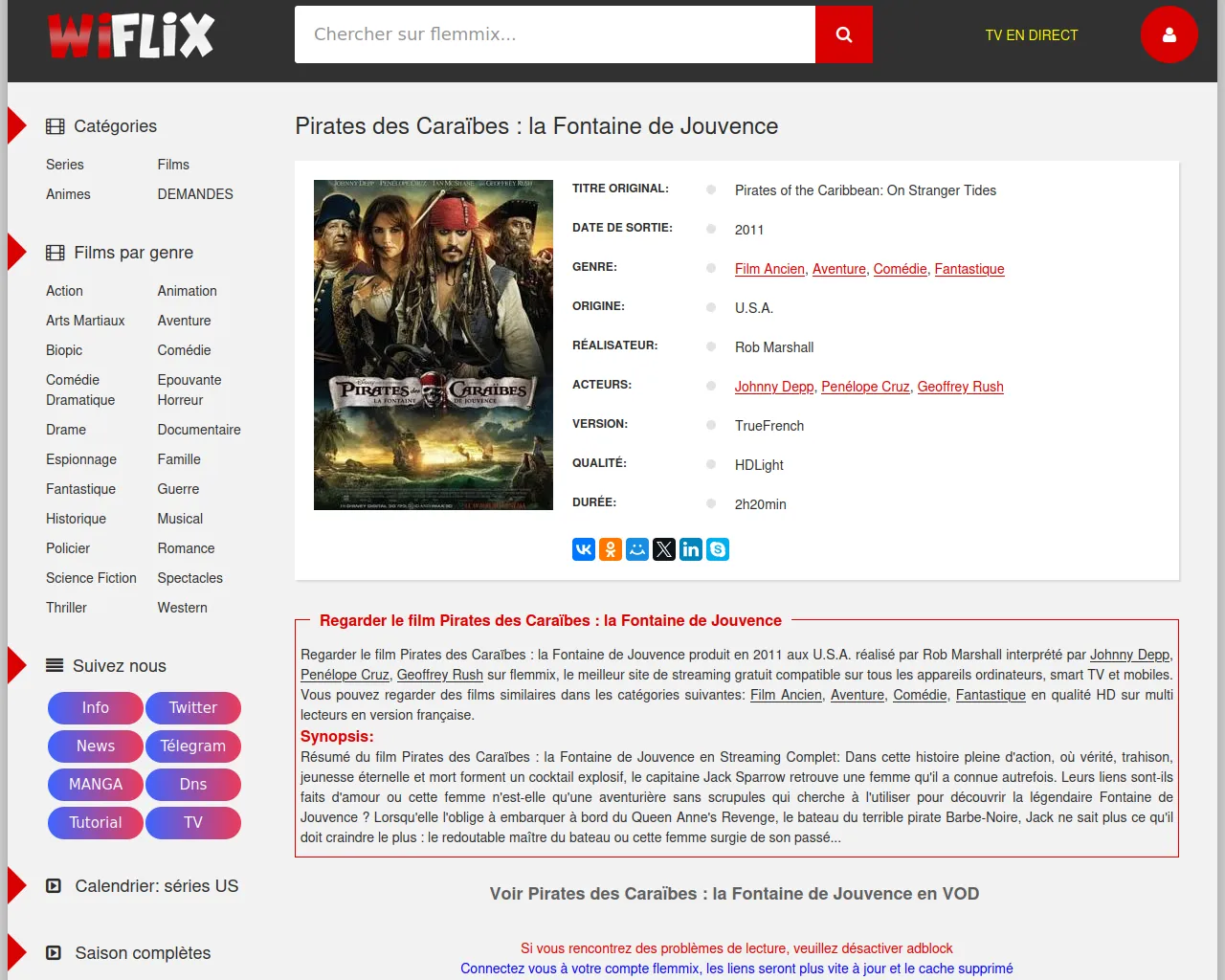Open Calendrier: séries US

pyautogui.click(x=157, y=886)
